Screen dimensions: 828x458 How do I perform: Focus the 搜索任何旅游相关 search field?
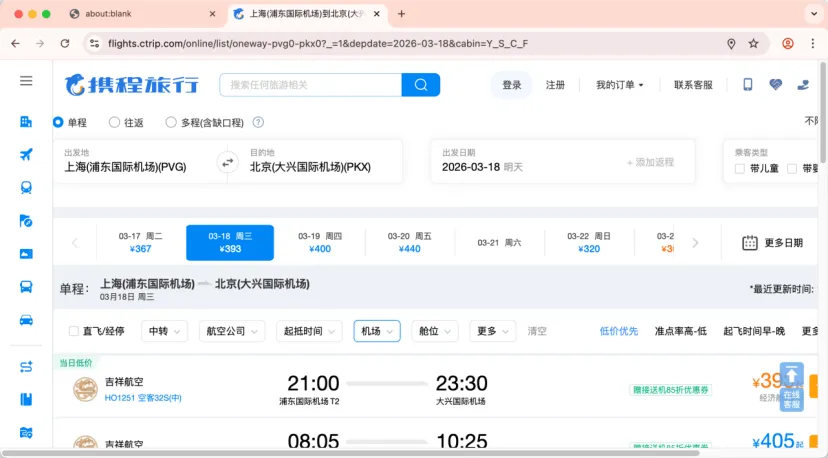click(x=310, y=85)
